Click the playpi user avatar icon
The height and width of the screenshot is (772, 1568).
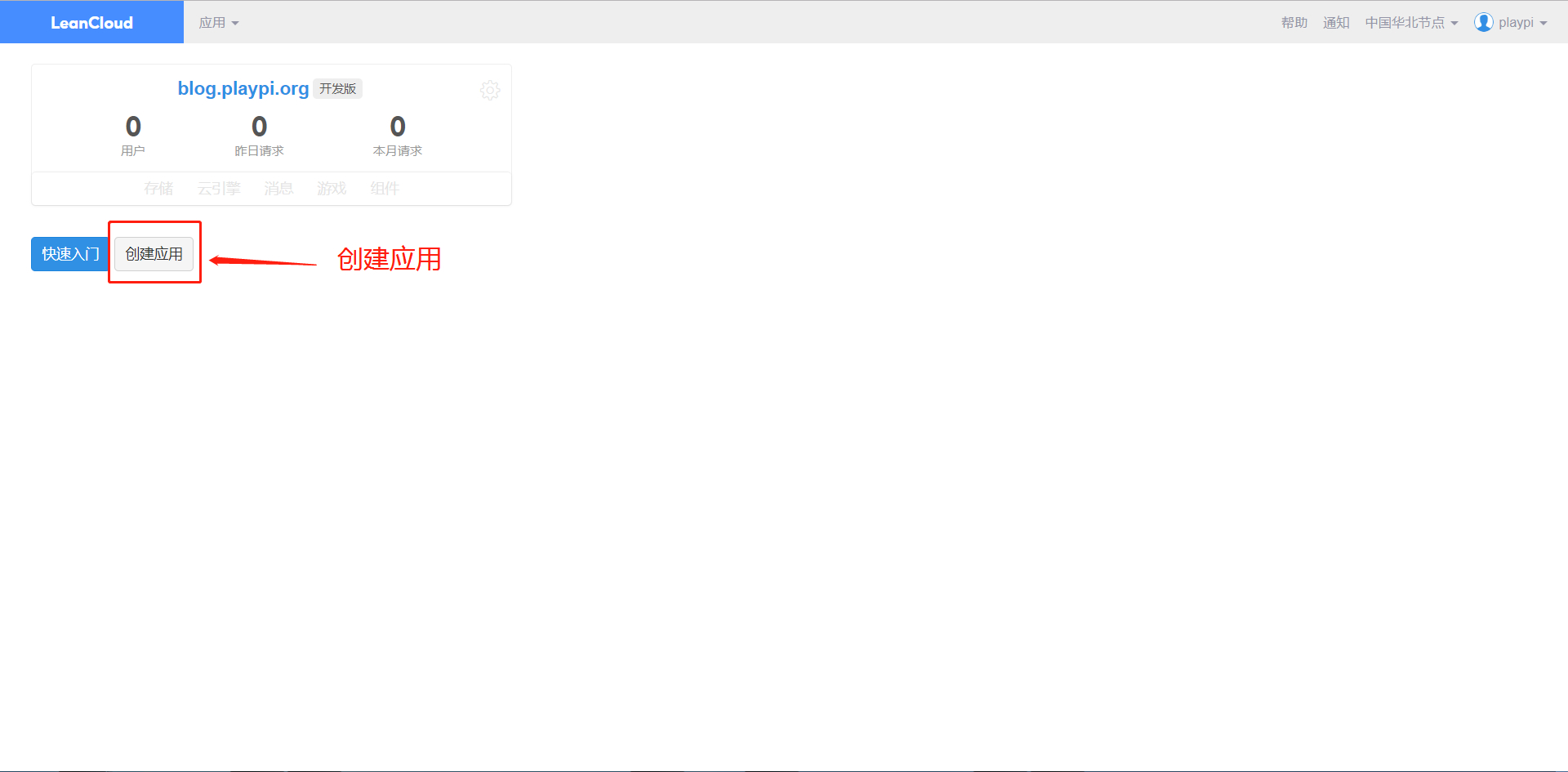(1483, 22)
